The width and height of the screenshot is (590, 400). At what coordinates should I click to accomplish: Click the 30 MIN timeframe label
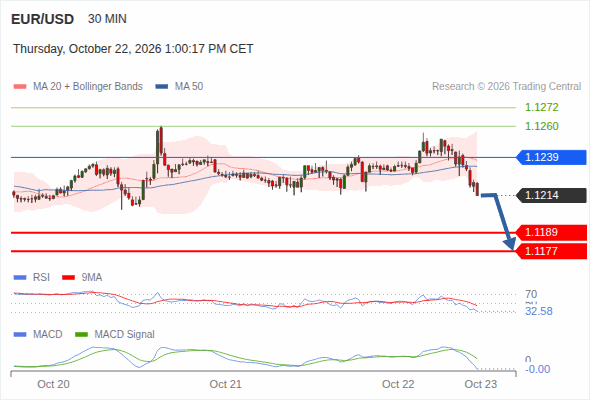(107, 19)
